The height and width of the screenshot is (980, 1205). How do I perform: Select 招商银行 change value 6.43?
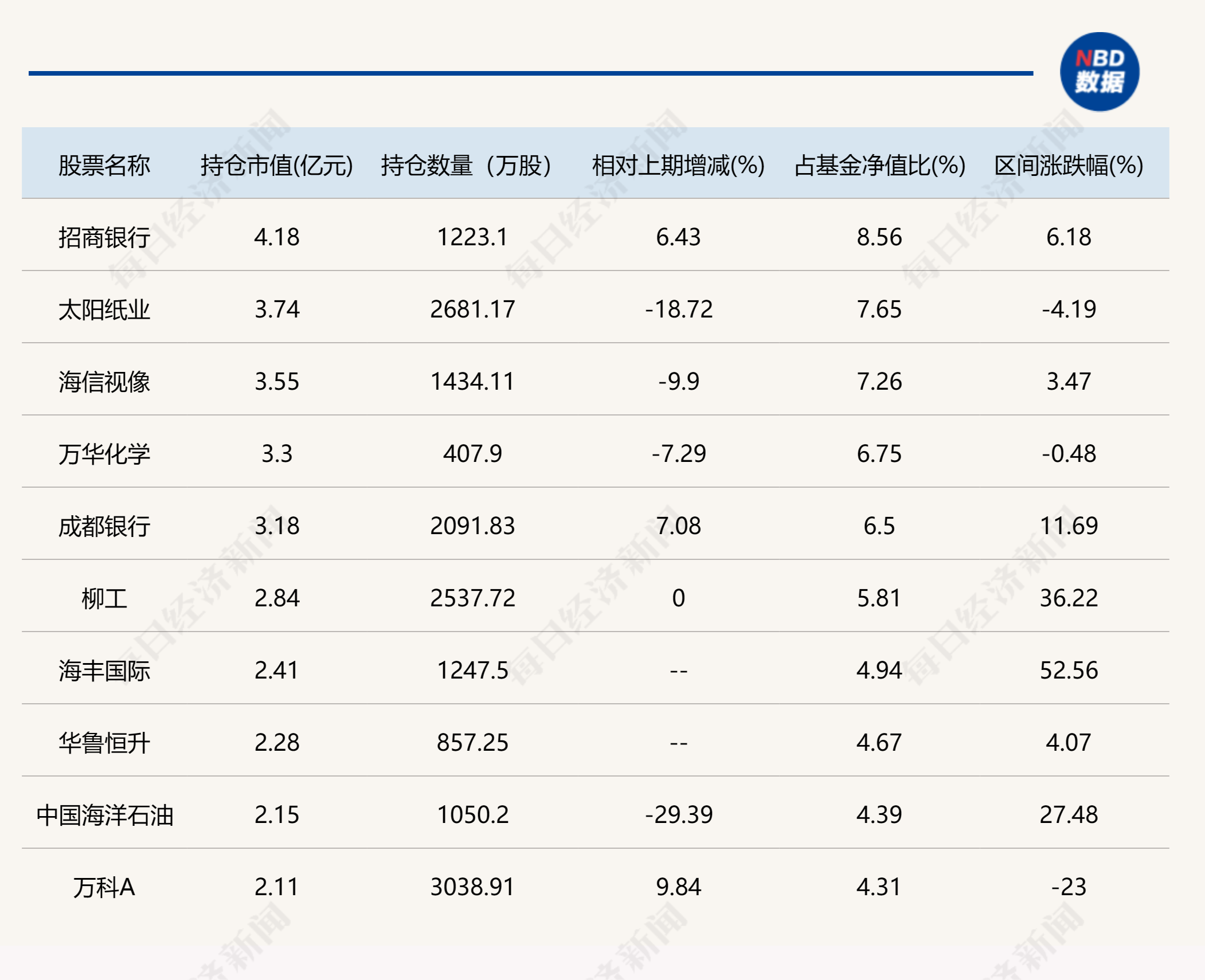(678, 237)
